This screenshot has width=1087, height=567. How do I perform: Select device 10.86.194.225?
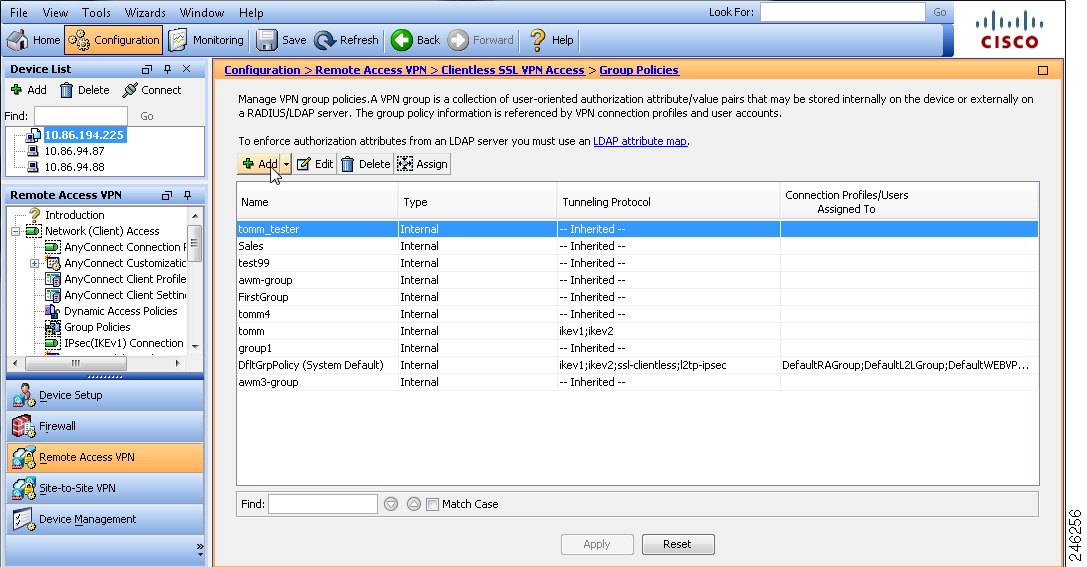click(84, 135)
